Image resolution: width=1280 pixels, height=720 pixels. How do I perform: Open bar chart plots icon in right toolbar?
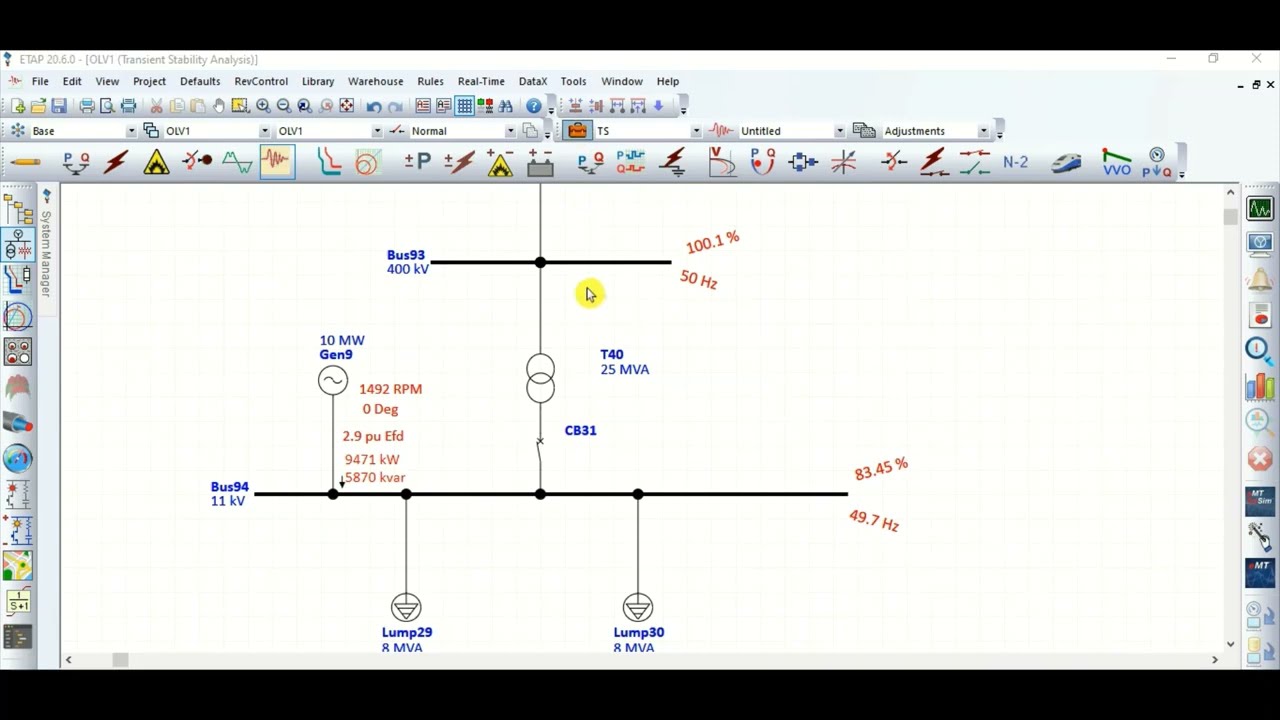(1260, 386)
